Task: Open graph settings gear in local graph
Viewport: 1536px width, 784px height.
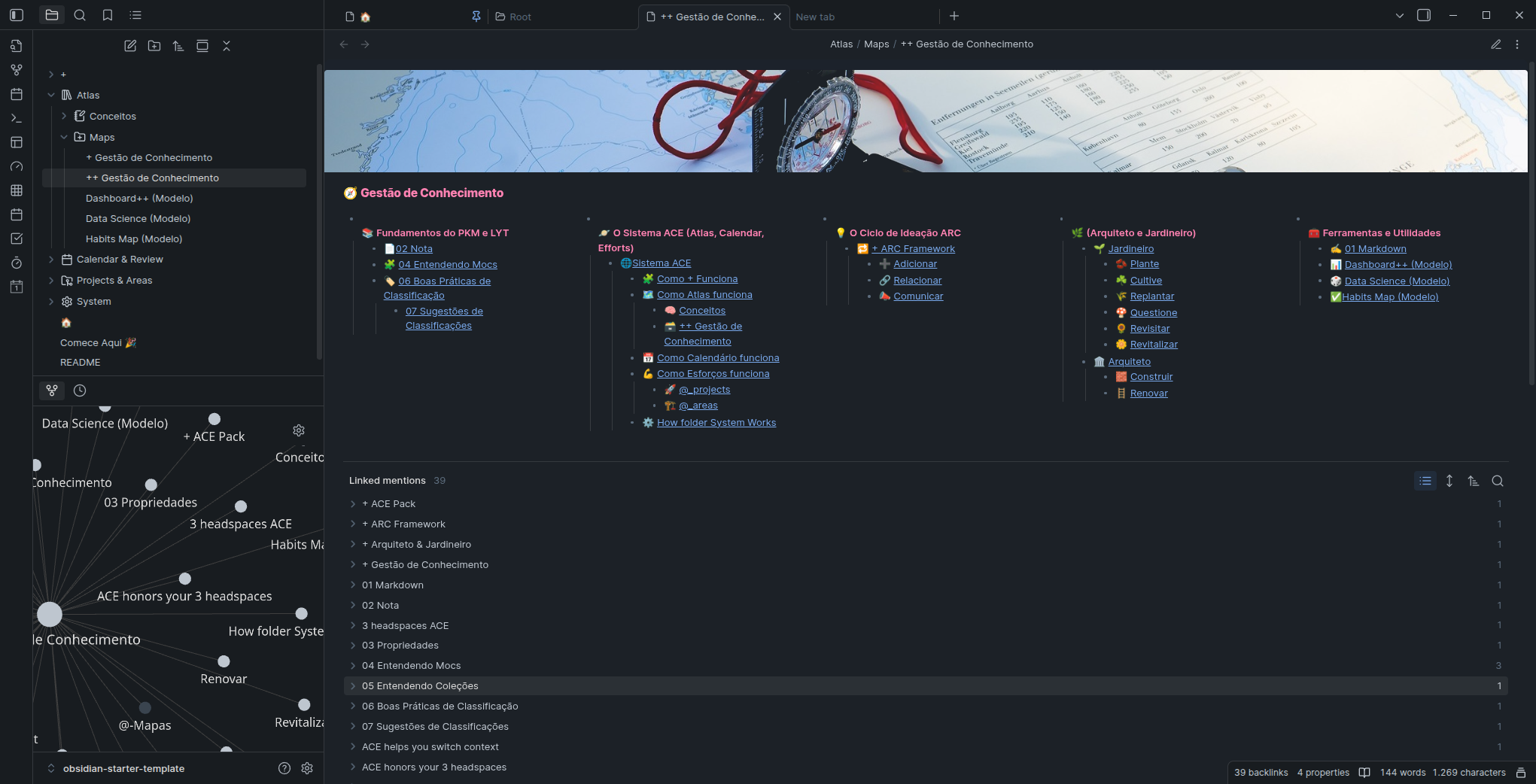Action: point(299,430)
